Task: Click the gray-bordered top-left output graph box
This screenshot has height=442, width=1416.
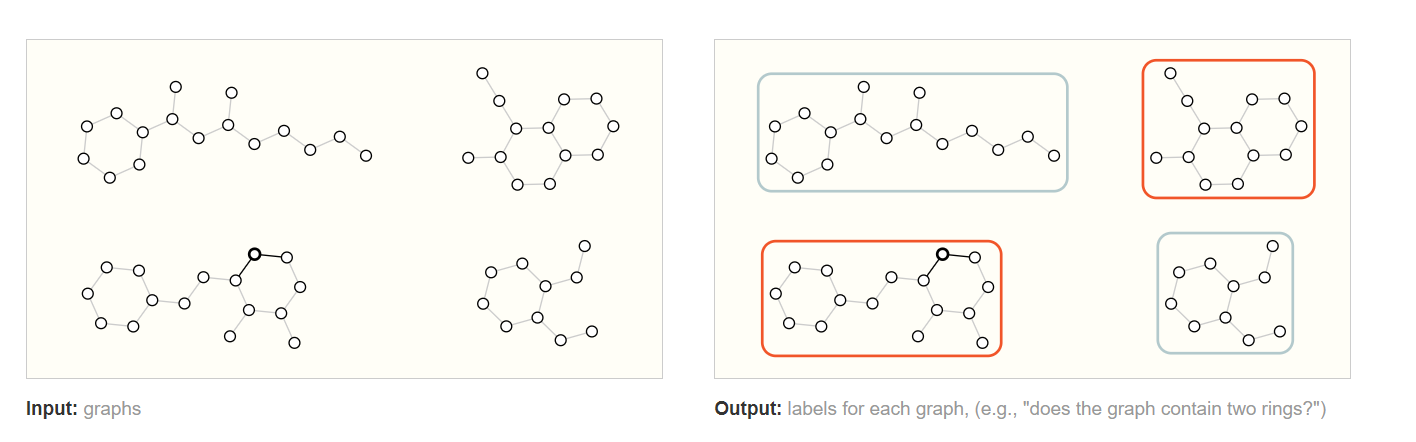Action: [913, 132]
